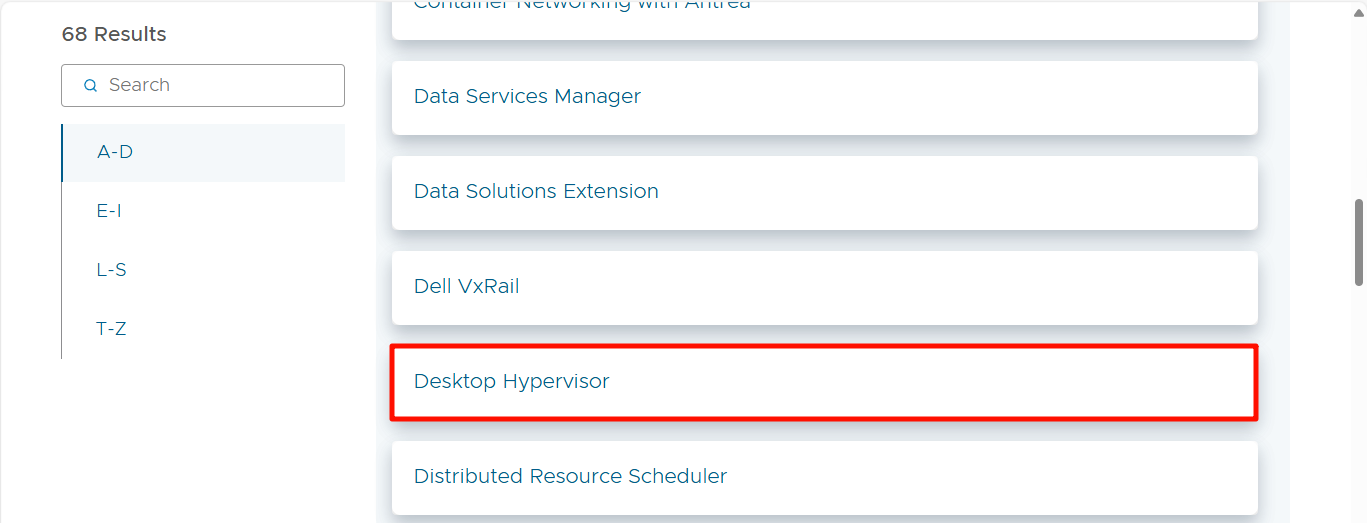The image size is (1367, 523).
Task: Open the L-S filter tab
Action: pyautogui.click(x=111, y=270)
